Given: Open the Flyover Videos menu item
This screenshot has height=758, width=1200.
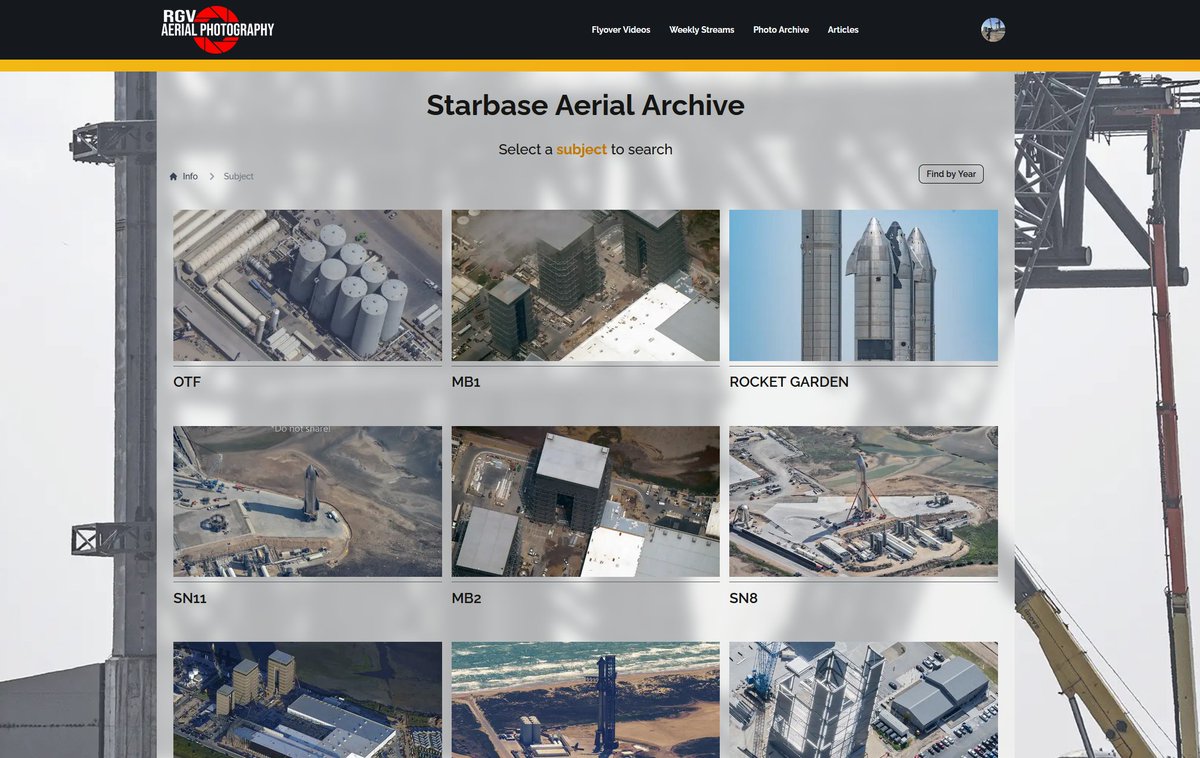Looking at the screenshot, I should (621, 30).
